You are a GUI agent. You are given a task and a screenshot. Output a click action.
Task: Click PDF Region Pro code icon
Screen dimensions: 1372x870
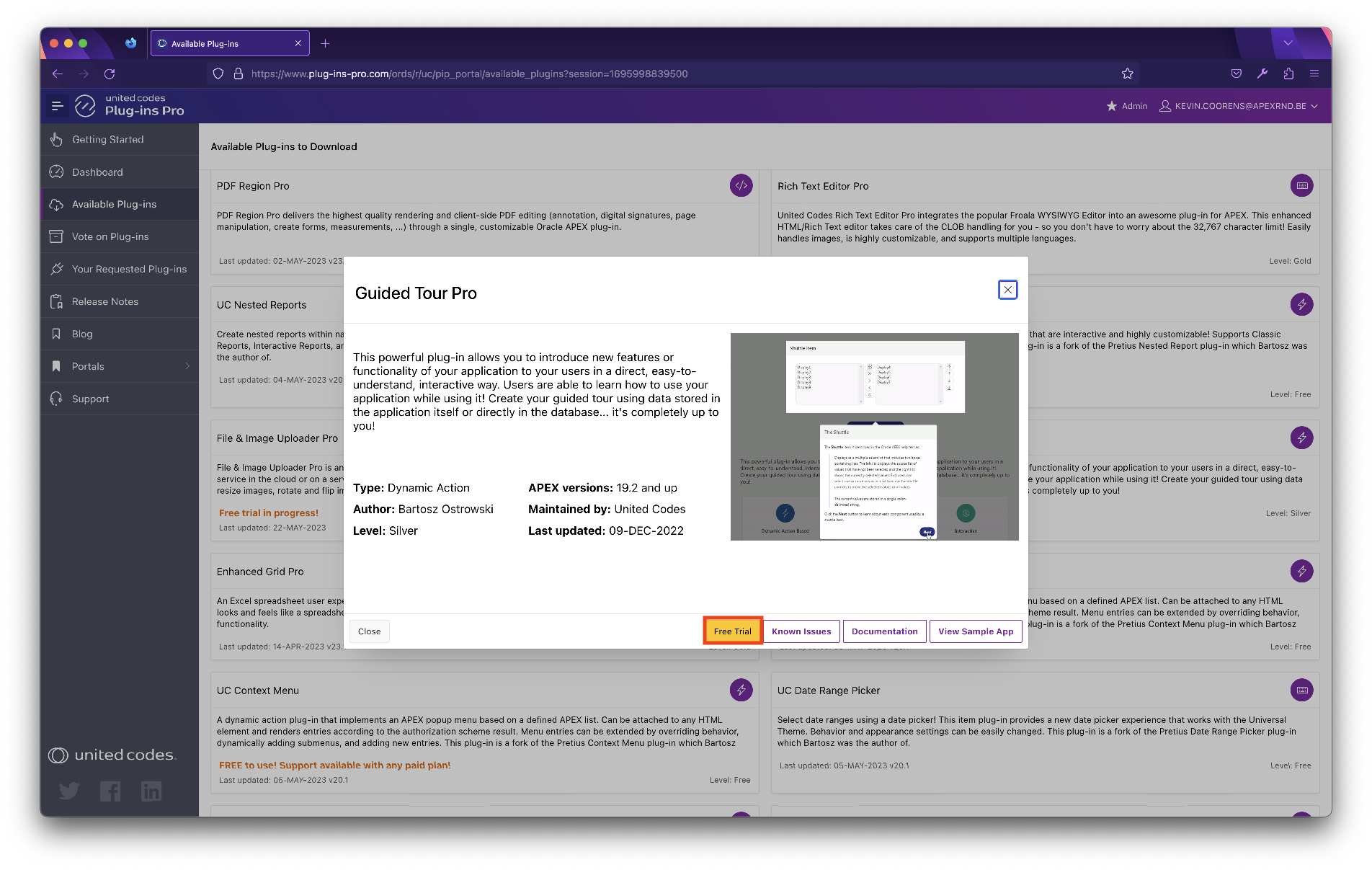[741, 185]
